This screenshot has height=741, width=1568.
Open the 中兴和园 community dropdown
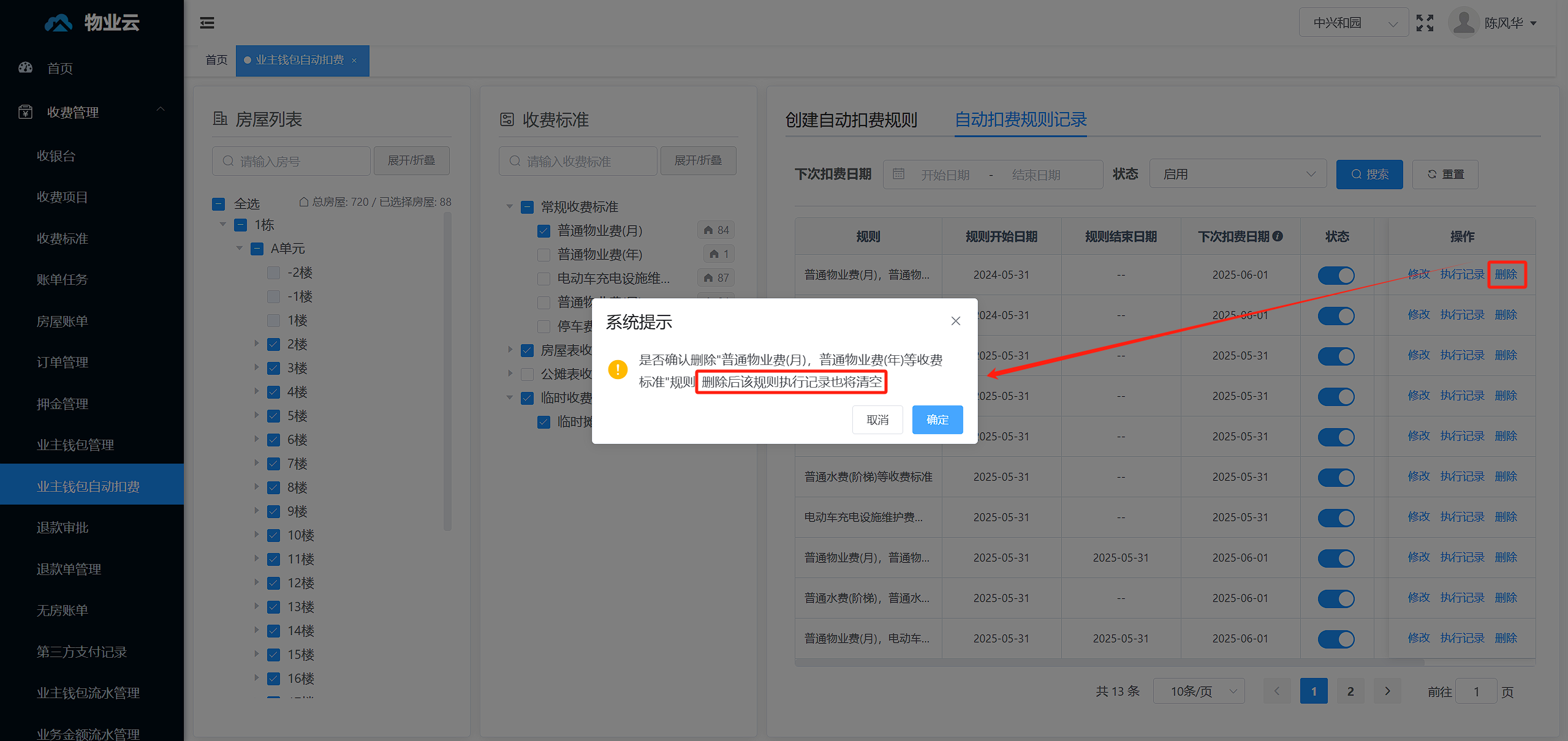point(1353,23)
